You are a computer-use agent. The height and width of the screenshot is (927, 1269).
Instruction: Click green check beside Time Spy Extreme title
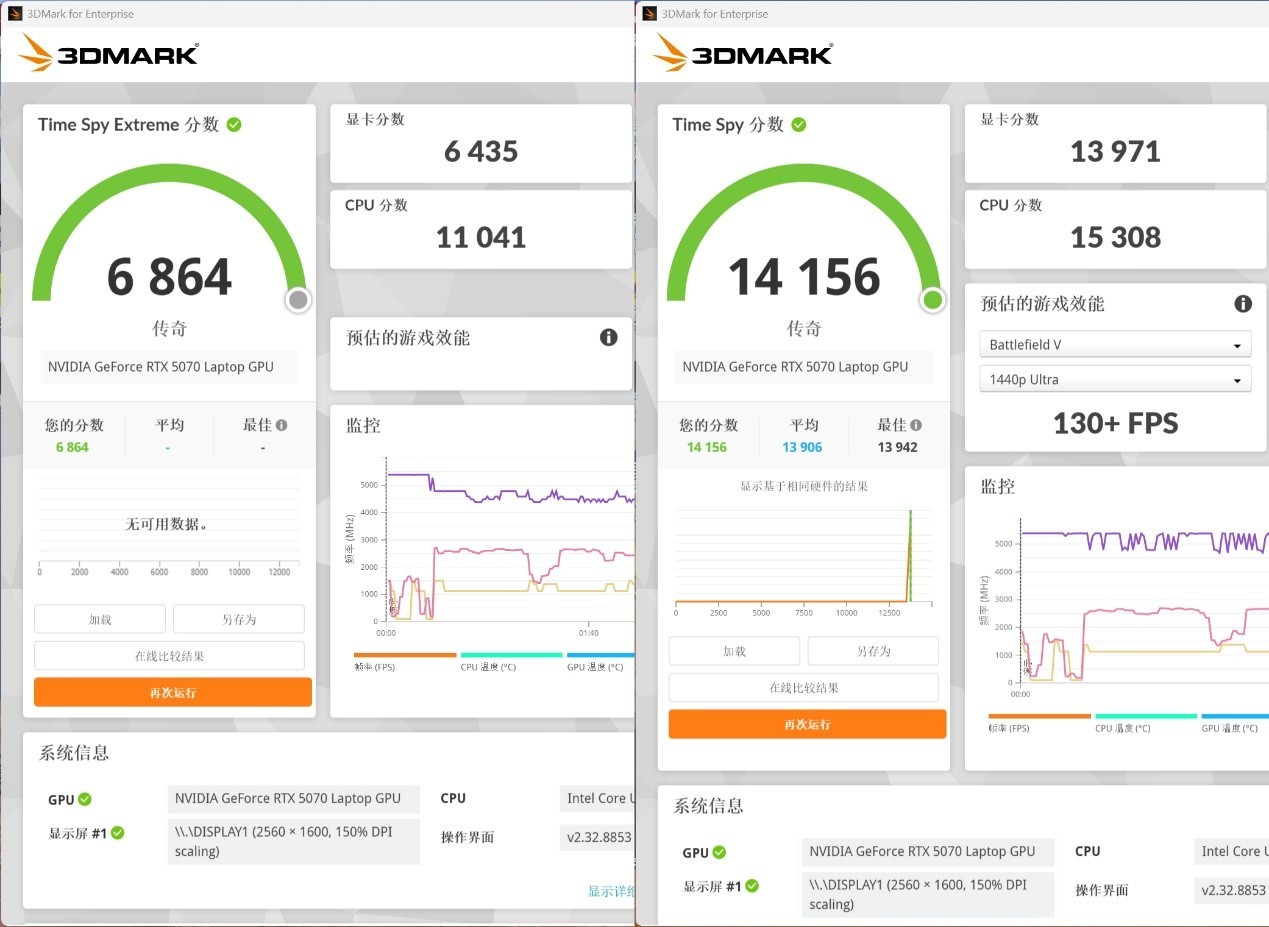(x=234, y=124)
